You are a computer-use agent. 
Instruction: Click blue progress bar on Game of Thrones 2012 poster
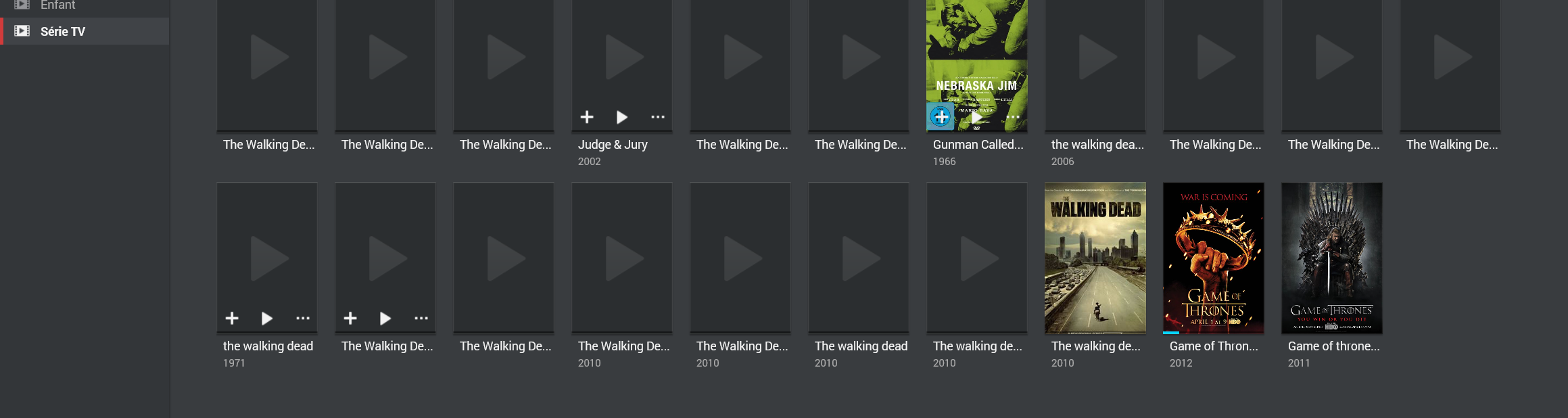(x=1171, y=332)
